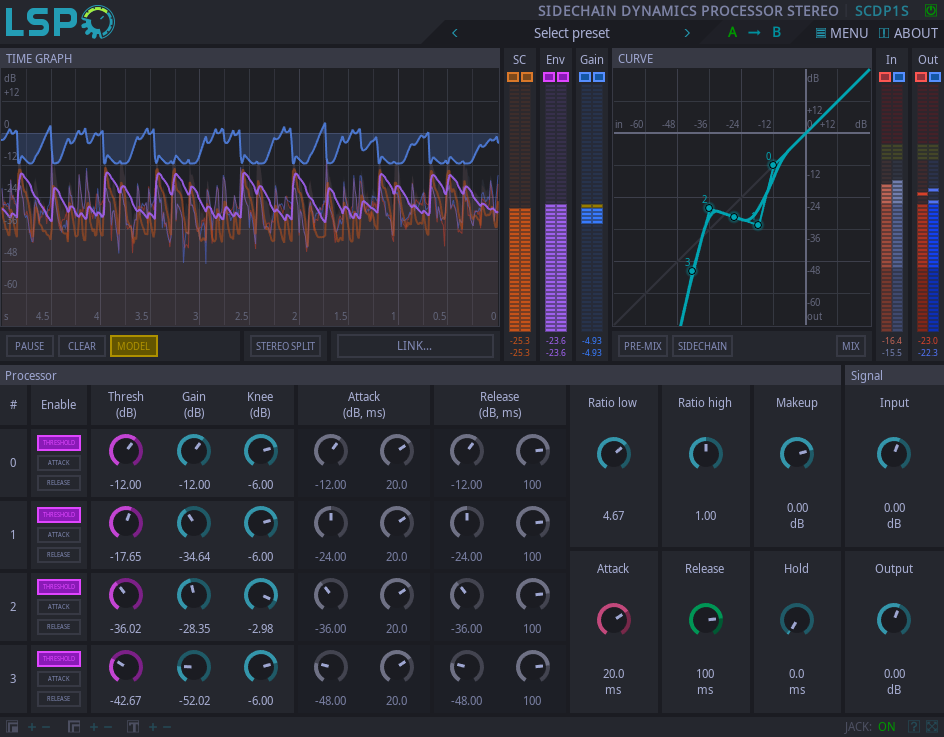Click row 0 Thresh knob showing -12.00
This screenshot has width=944, height=737.
point(126,451)
